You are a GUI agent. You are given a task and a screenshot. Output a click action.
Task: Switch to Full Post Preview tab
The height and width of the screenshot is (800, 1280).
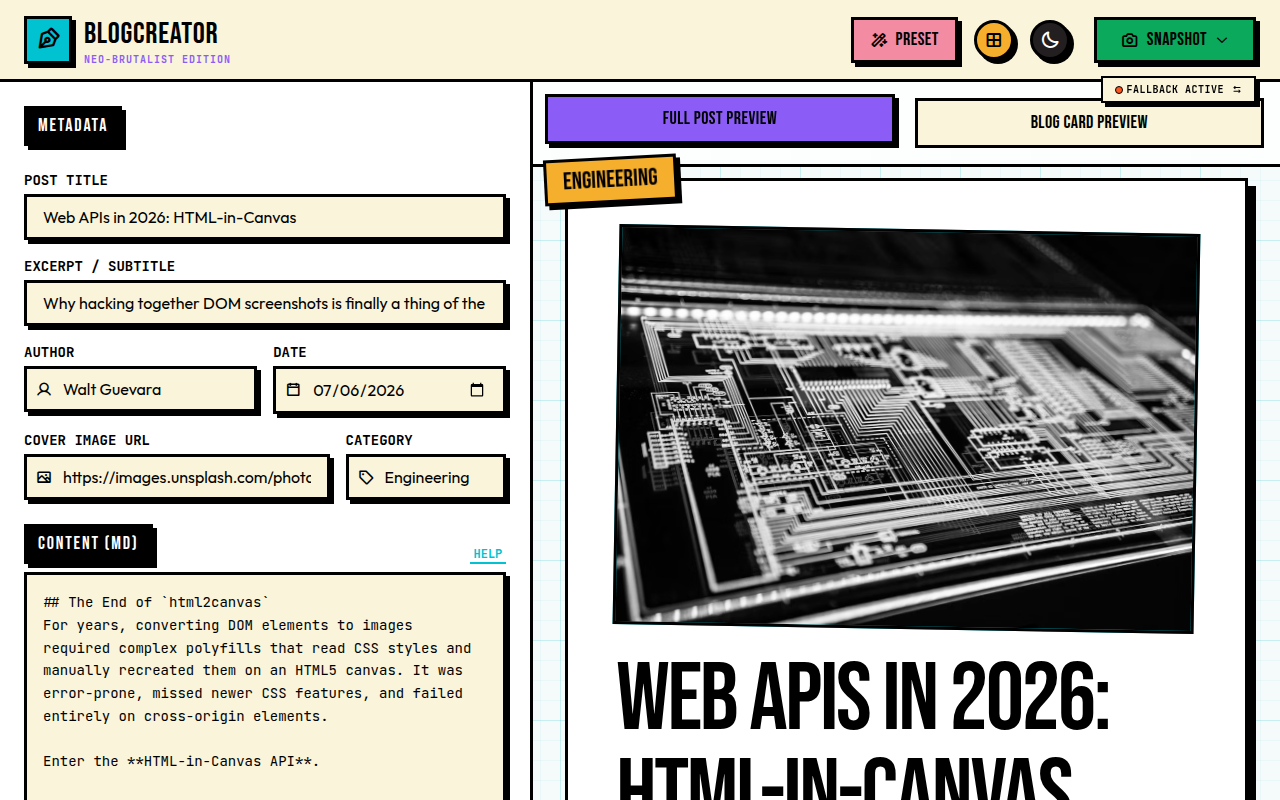tap(719, 118)
